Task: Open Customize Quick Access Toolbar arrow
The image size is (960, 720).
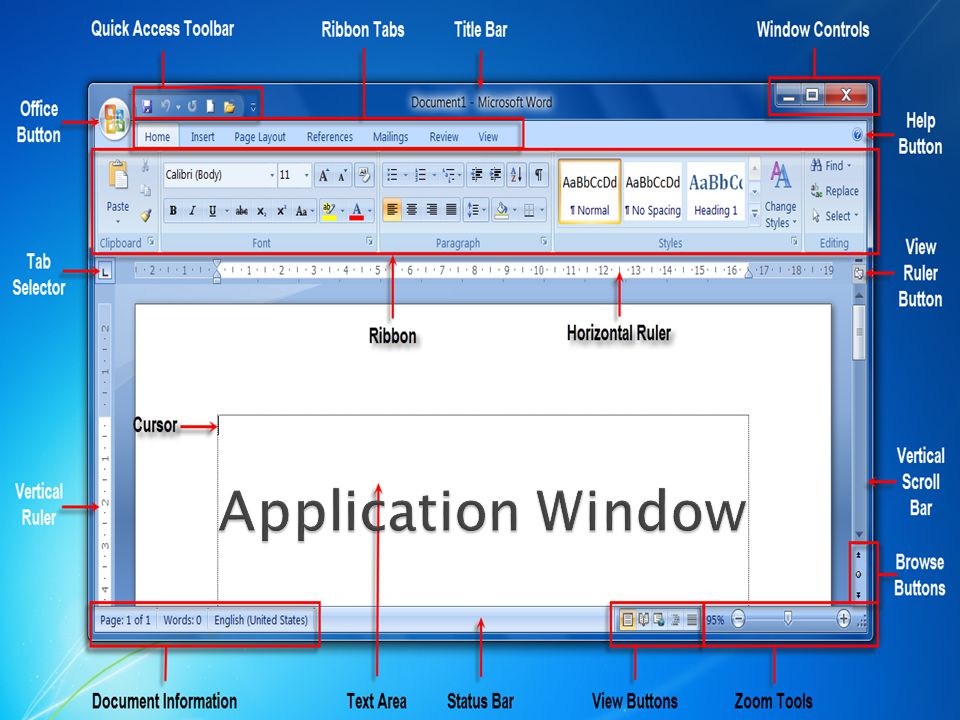Action: pyautogui.click(x=253, y=107)
